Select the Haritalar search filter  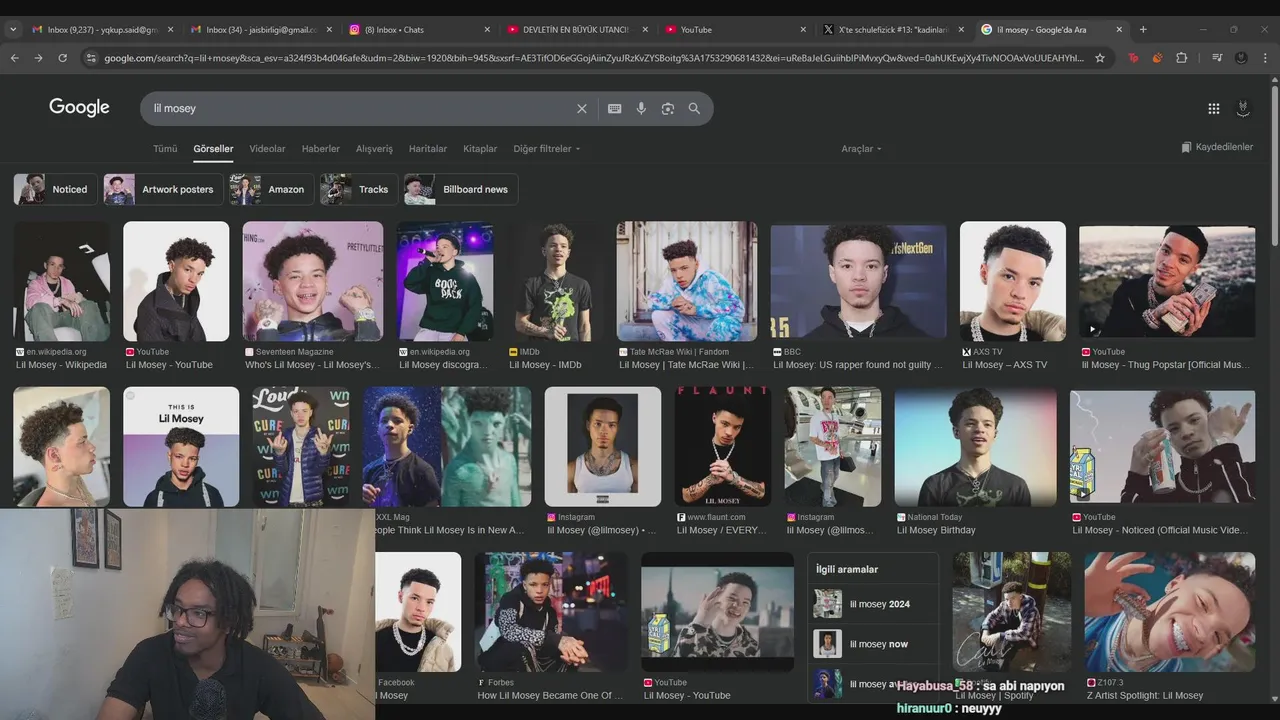pos(428,149)
